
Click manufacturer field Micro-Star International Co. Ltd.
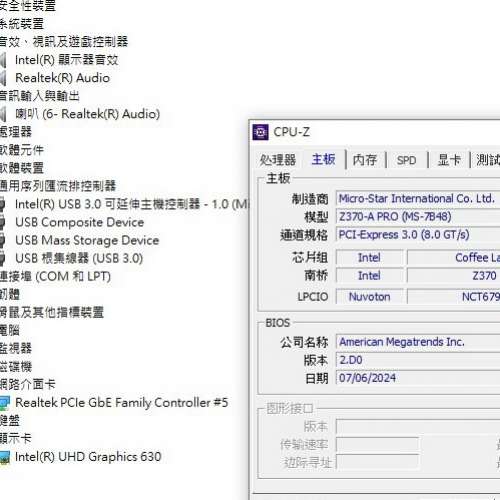[418, 199]
